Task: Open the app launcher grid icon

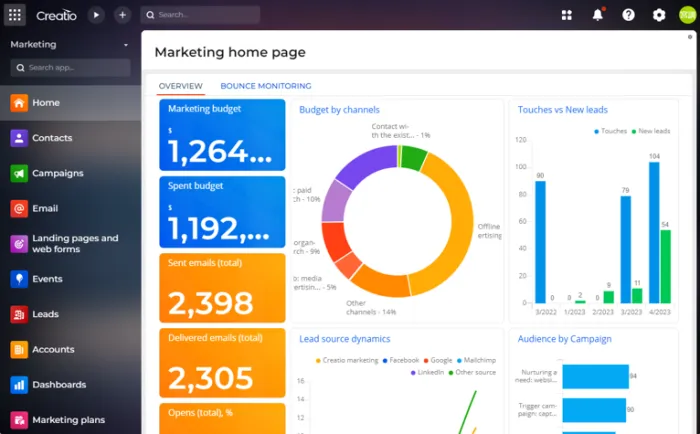Action: click(15, 15)
